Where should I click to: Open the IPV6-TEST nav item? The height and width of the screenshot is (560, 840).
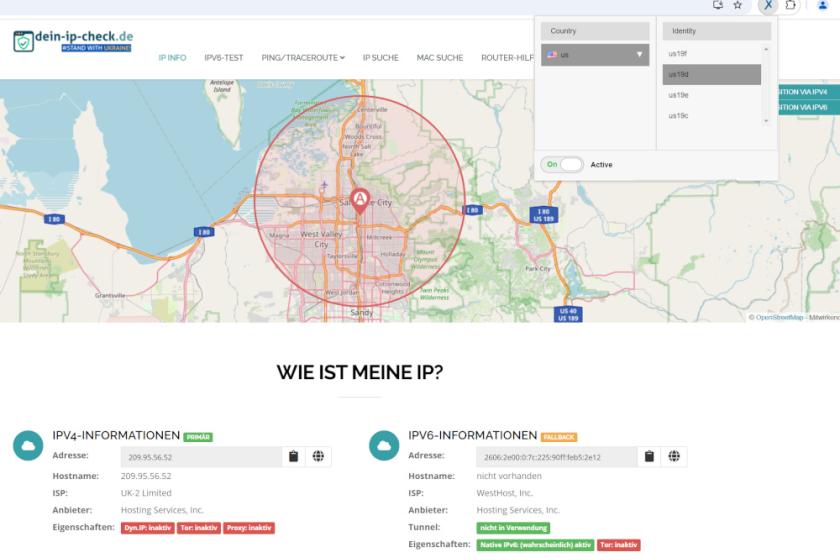[x=223, y=58]
